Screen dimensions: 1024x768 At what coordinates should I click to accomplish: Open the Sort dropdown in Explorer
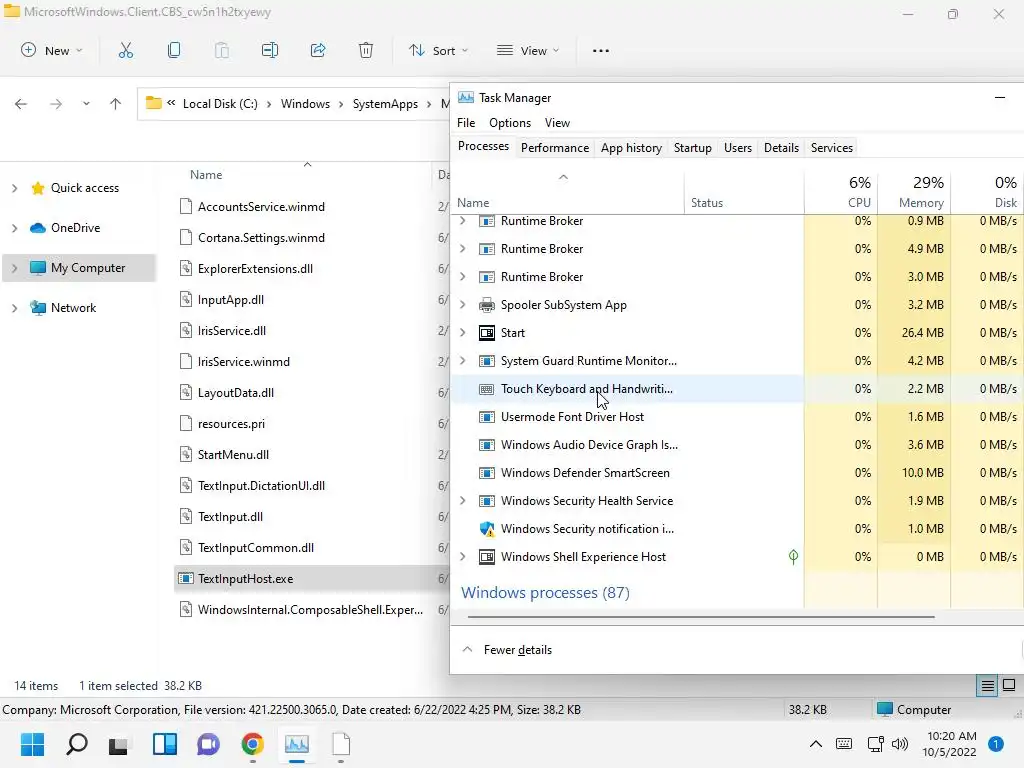[x=438, y=50]
